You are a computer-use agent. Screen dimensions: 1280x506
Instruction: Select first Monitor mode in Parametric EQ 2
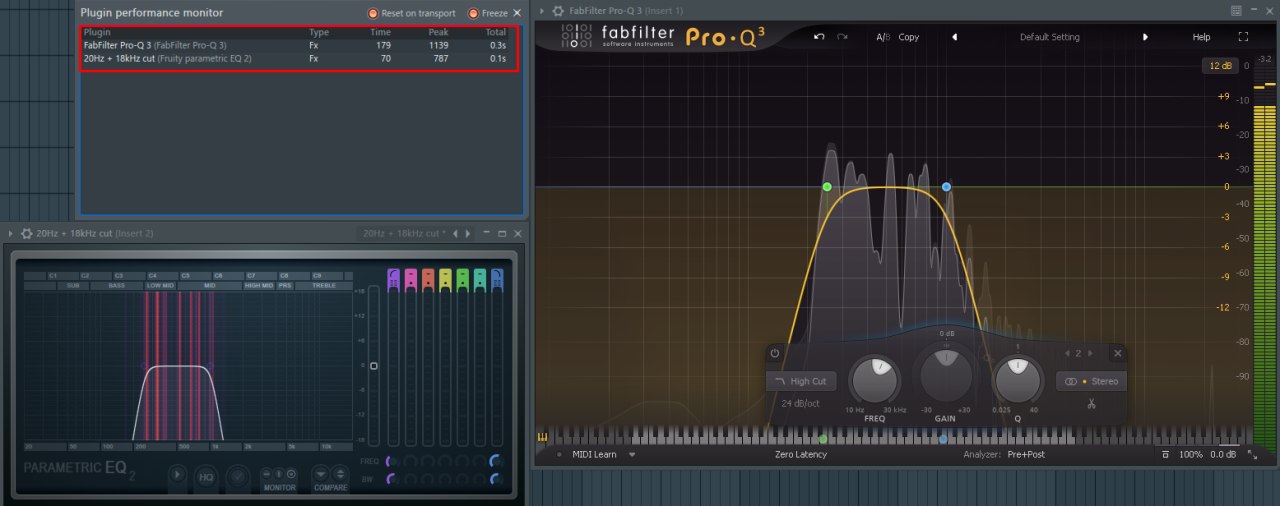pos(267,474)
